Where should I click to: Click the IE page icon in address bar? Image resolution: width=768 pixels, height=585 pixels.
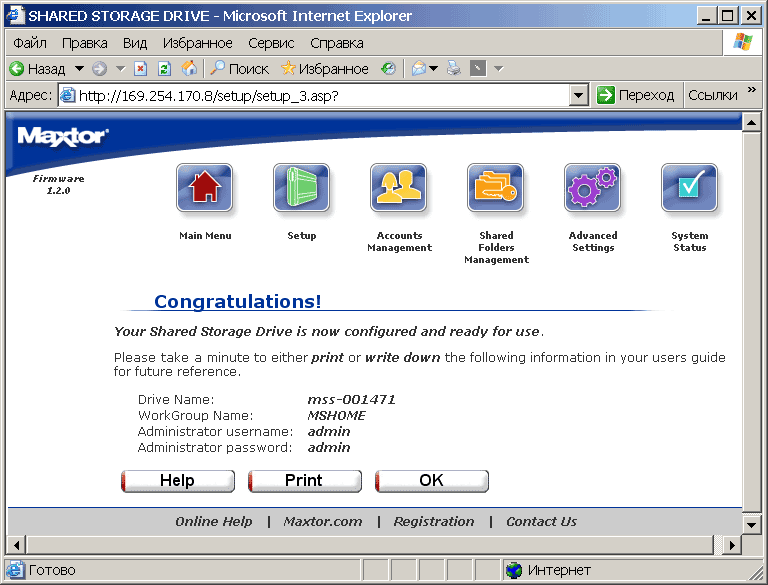(68, 95)
